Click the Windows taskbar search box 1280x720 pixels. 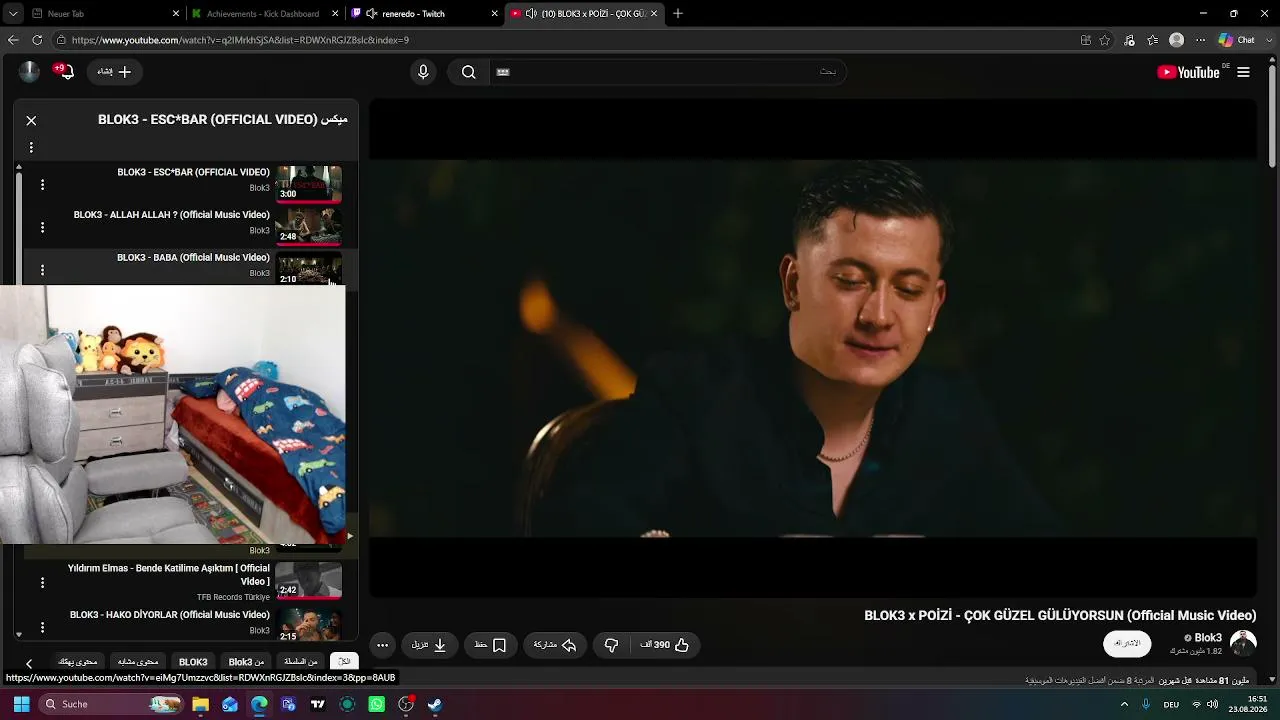click(113, 704)
